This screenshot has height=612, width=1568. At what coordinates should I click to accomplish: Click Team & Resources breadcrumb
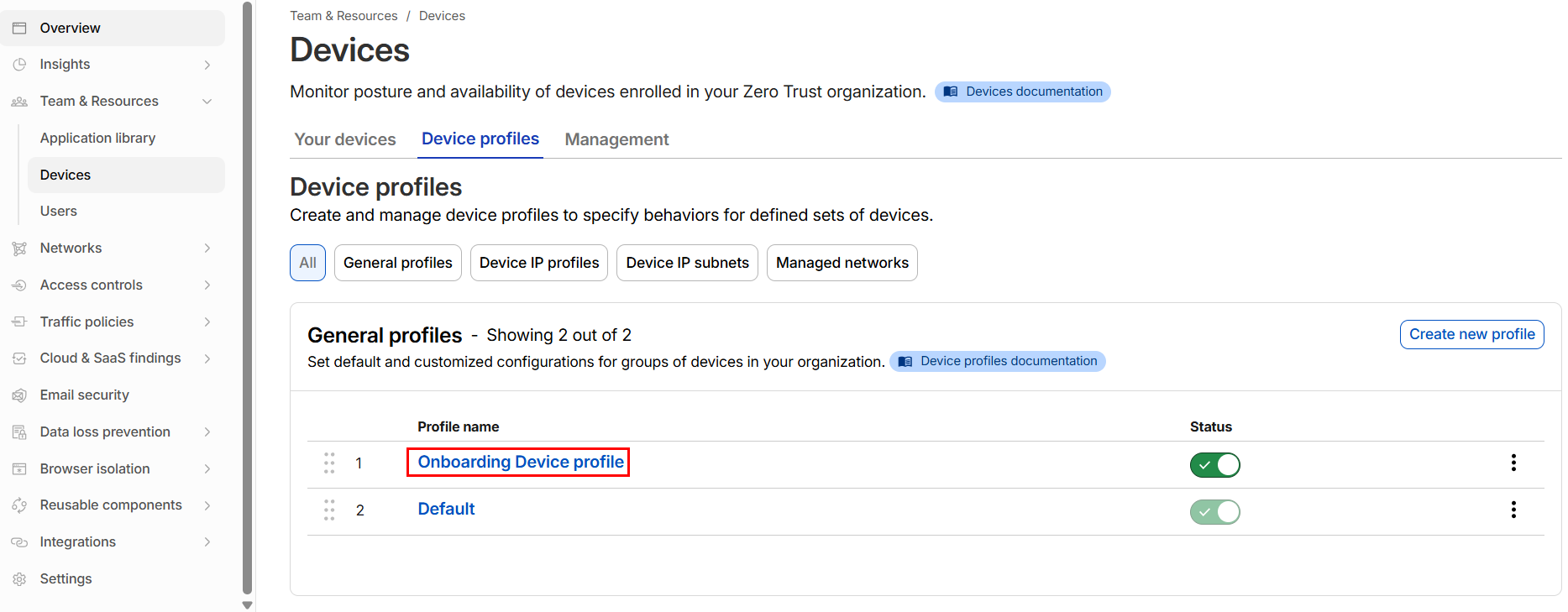[343, 16]
